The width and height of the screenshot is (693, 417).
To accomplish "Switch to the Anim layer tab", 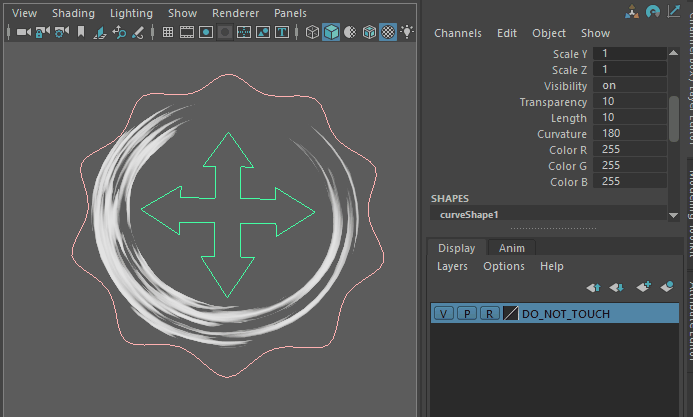I will pos(512,248).
